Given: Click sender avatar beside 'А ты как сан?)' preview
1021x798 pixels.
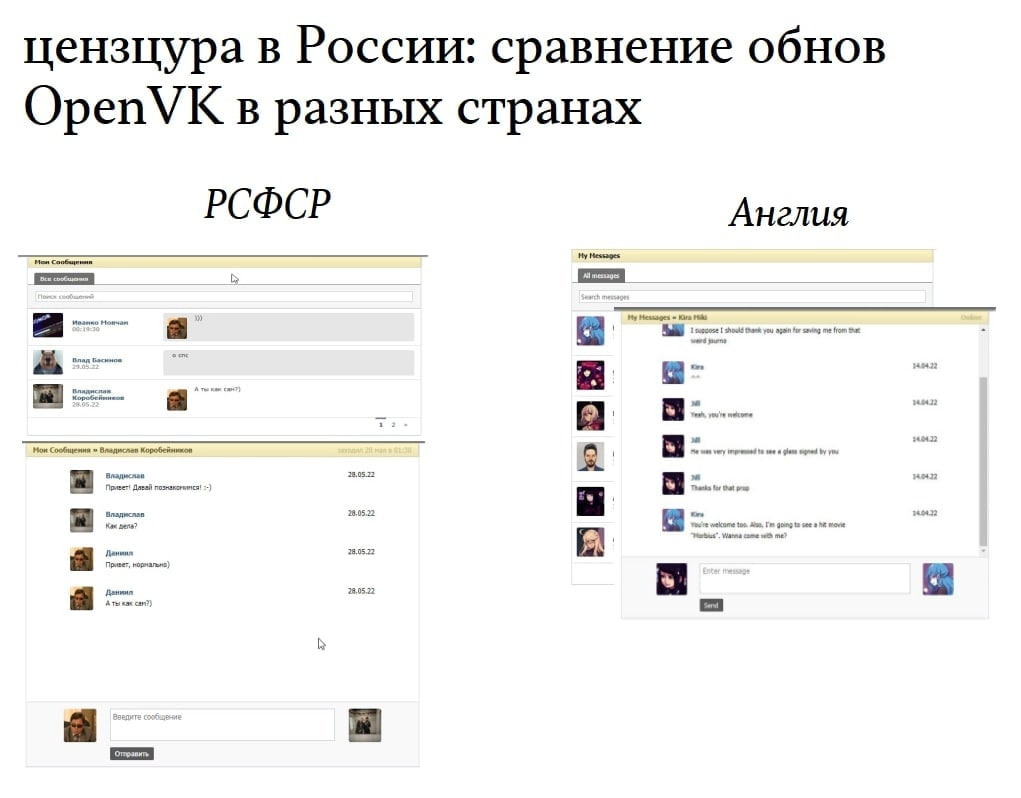Looking at the screenshot, I should coord(176,400).
